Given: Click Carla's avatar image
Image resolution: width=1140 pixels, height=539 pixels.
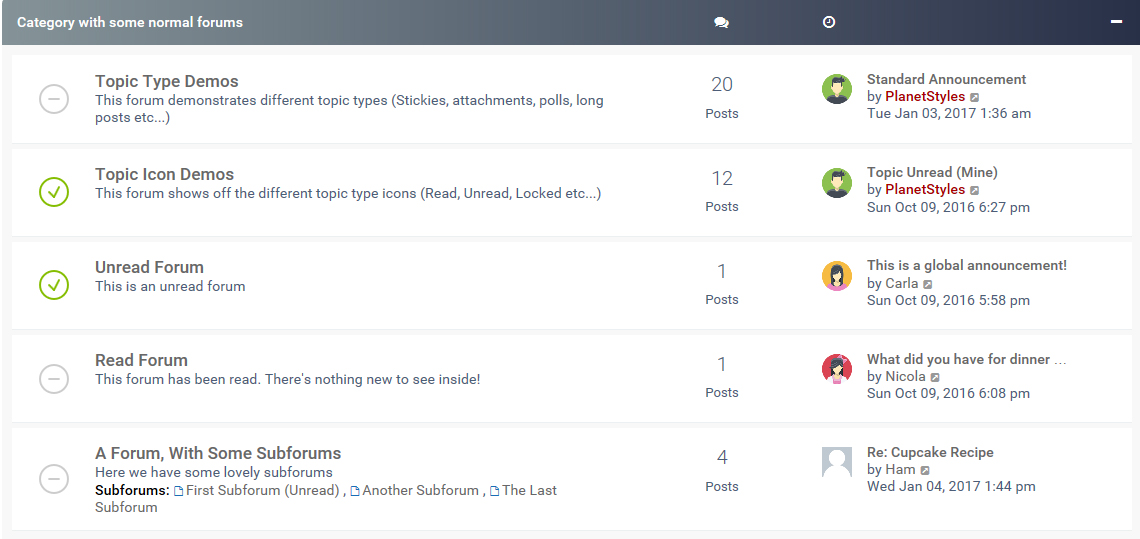Looking at the screenshot, I should click(836, 276).
